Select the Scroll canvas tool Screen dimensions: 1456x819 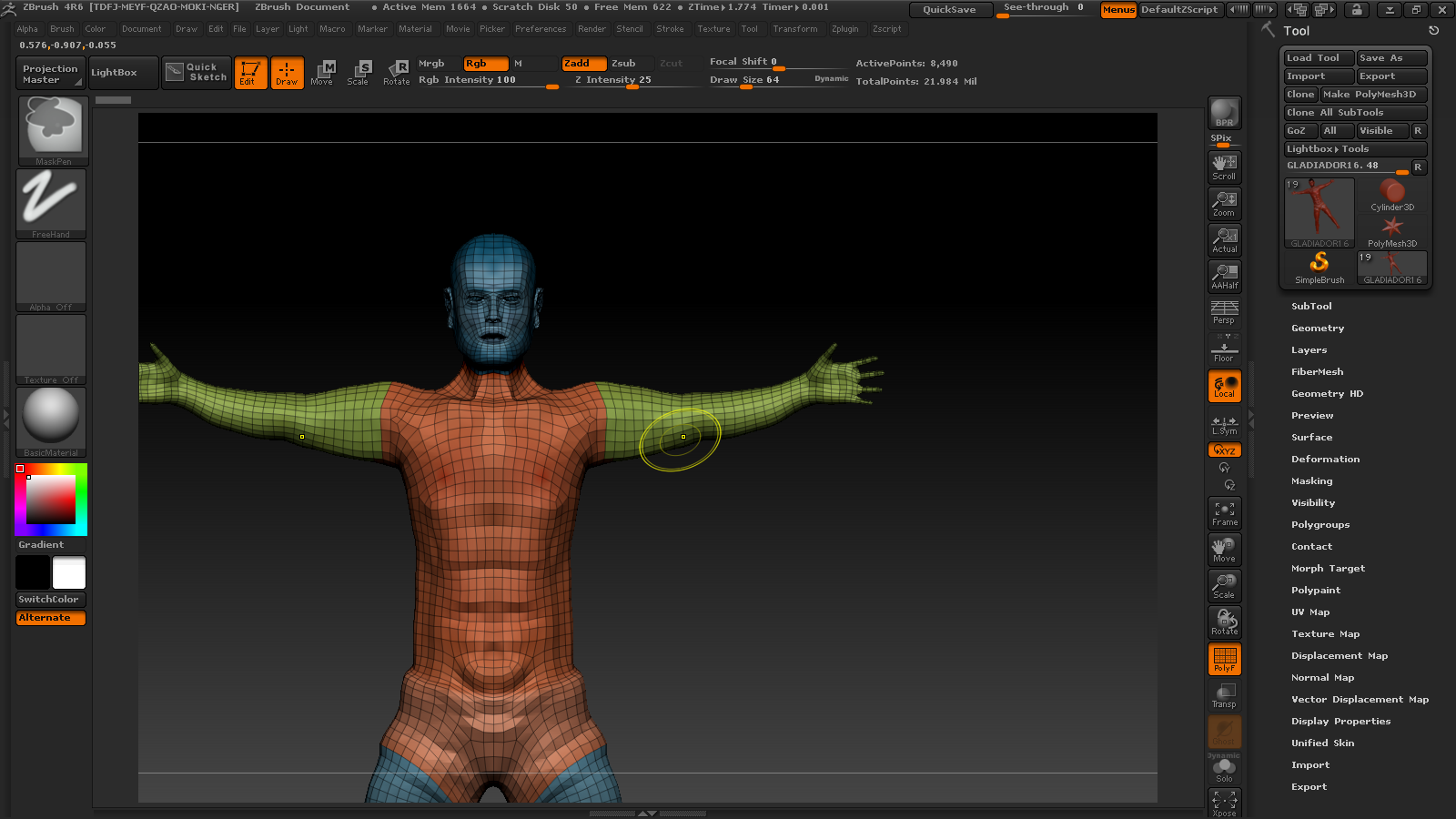[1224, 167]
